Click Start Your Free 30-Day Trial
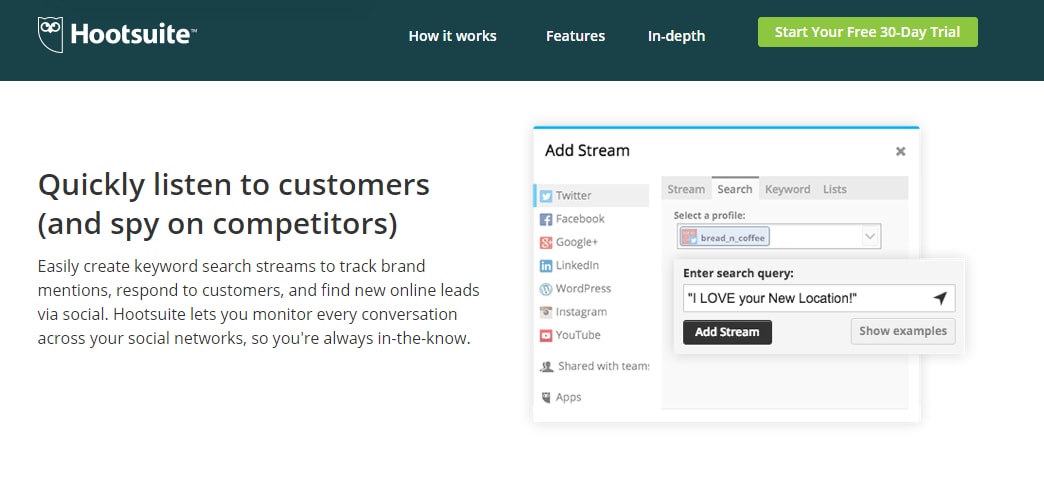Viewport: 1044px width, 498px height. (x=867, y=32)
